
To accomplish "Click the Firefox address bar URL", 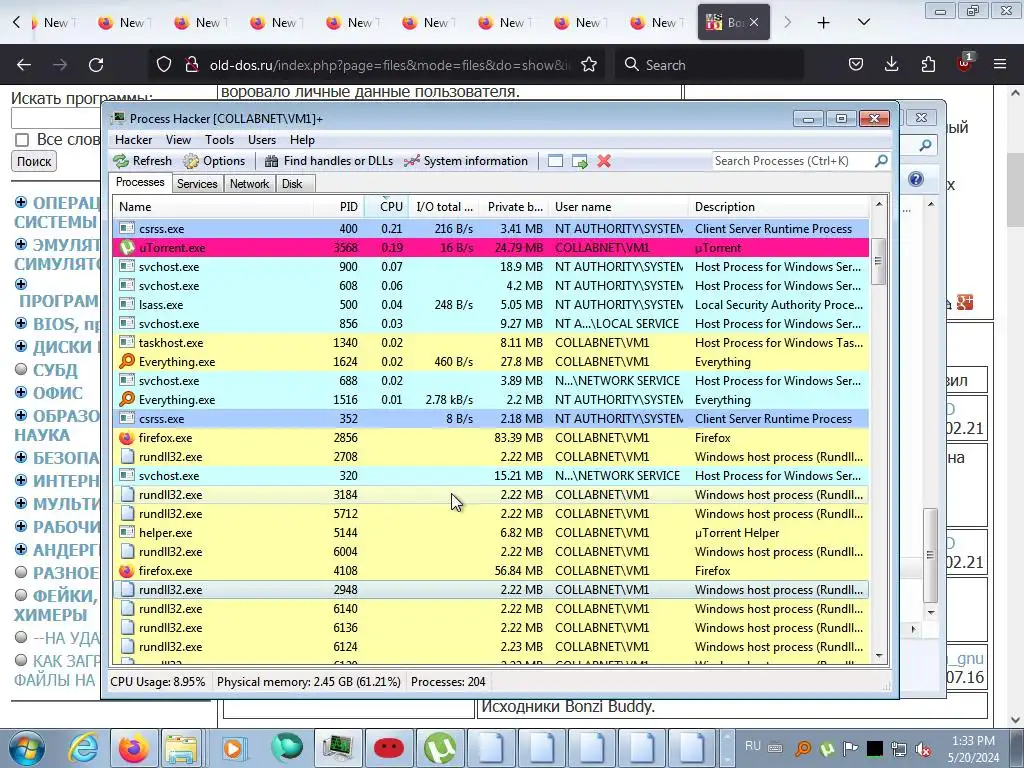I will click(389, 65).
